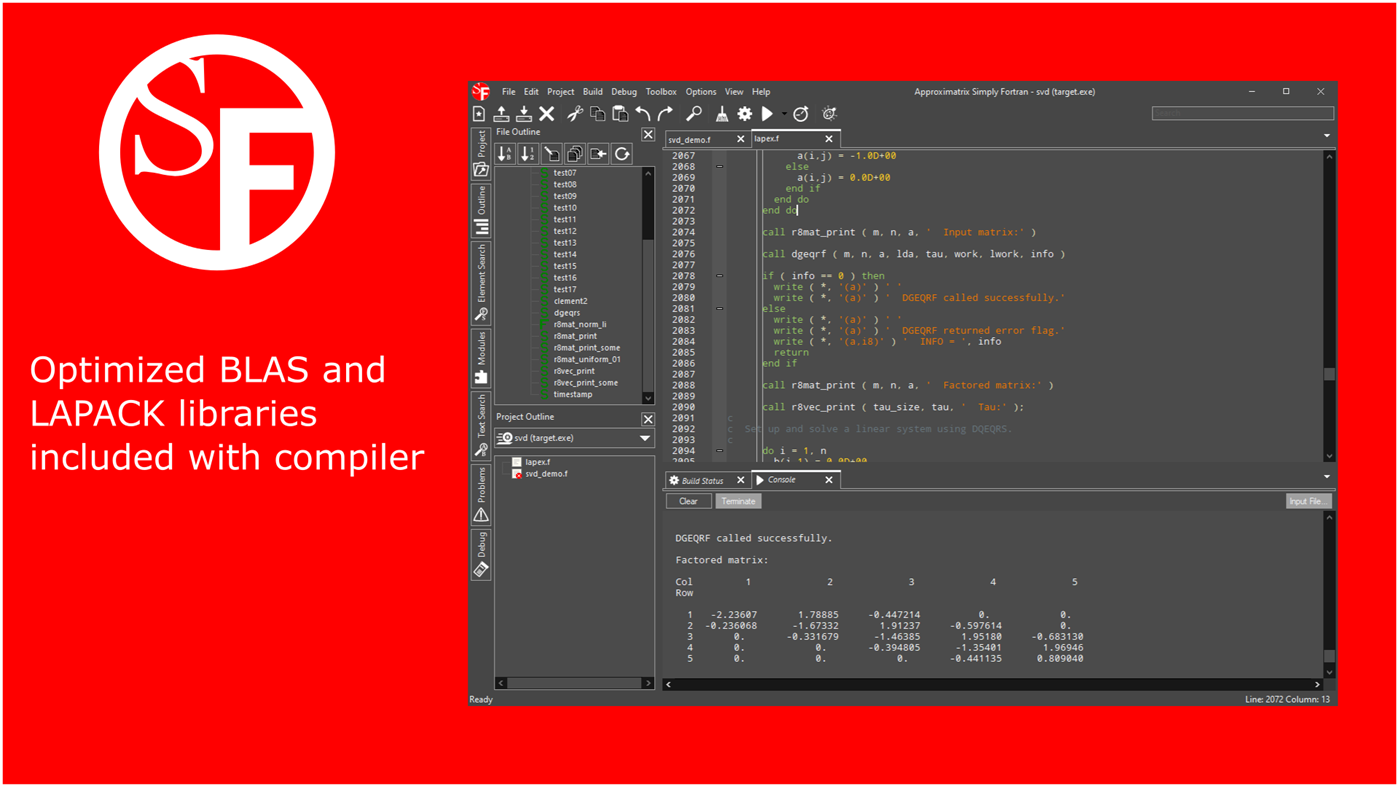Select lapex.f in Project Outline
The height and width of the screenshot is (787, 1399).
point(538,462)
